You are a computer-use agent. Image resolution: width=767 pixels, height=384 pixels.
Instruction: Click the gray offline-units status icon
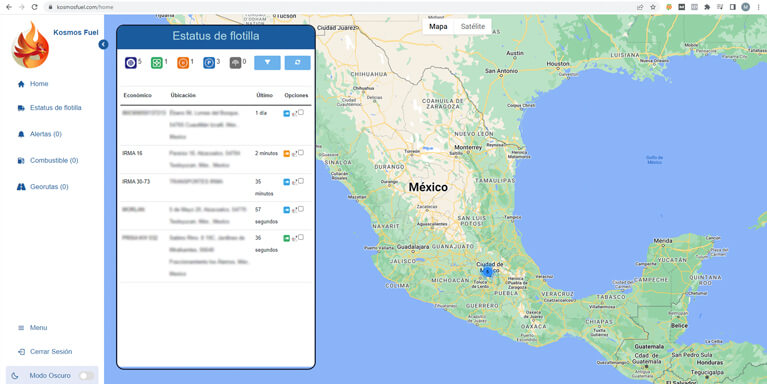click(235, 63)
